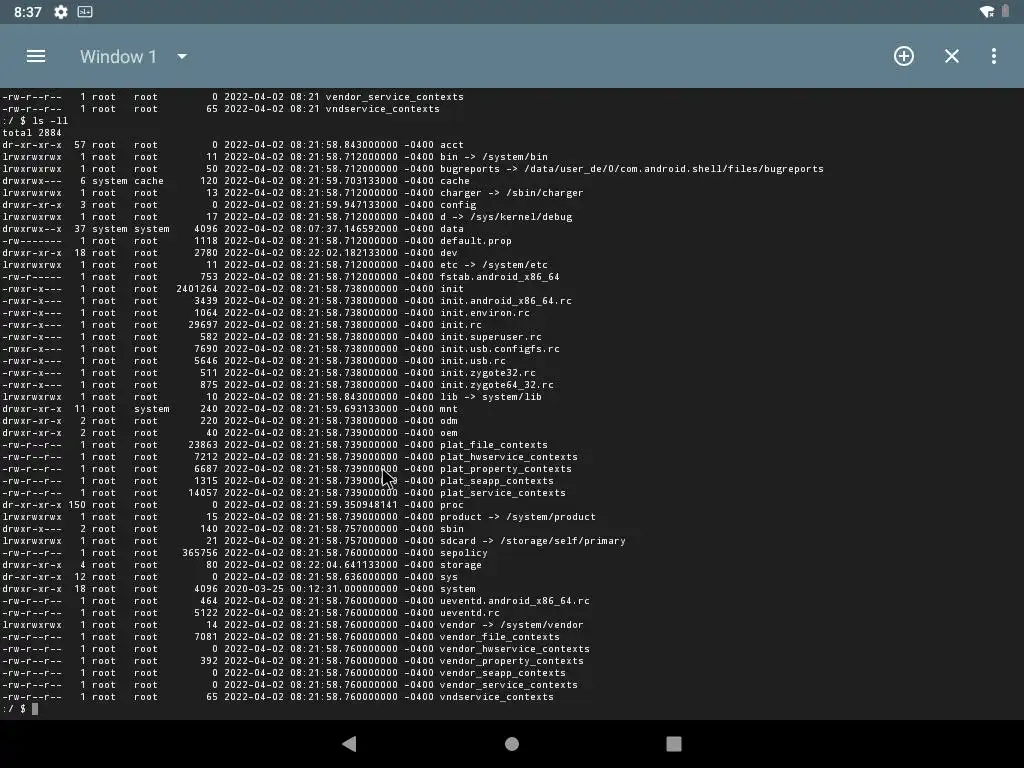This screenshot has height=768, width=1024.
Task: Click the 'proc' directory name
Action: pyautogui.click(x=451, y=505)
